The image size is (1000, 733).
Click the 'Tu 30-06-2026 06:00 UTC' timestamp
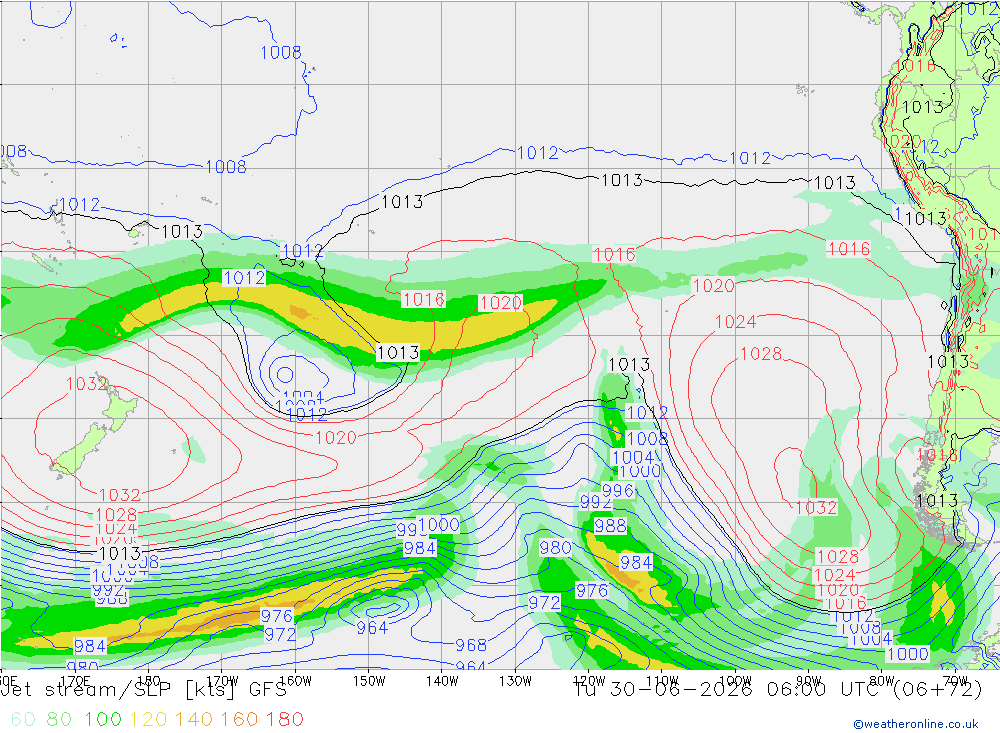[731, 690]
